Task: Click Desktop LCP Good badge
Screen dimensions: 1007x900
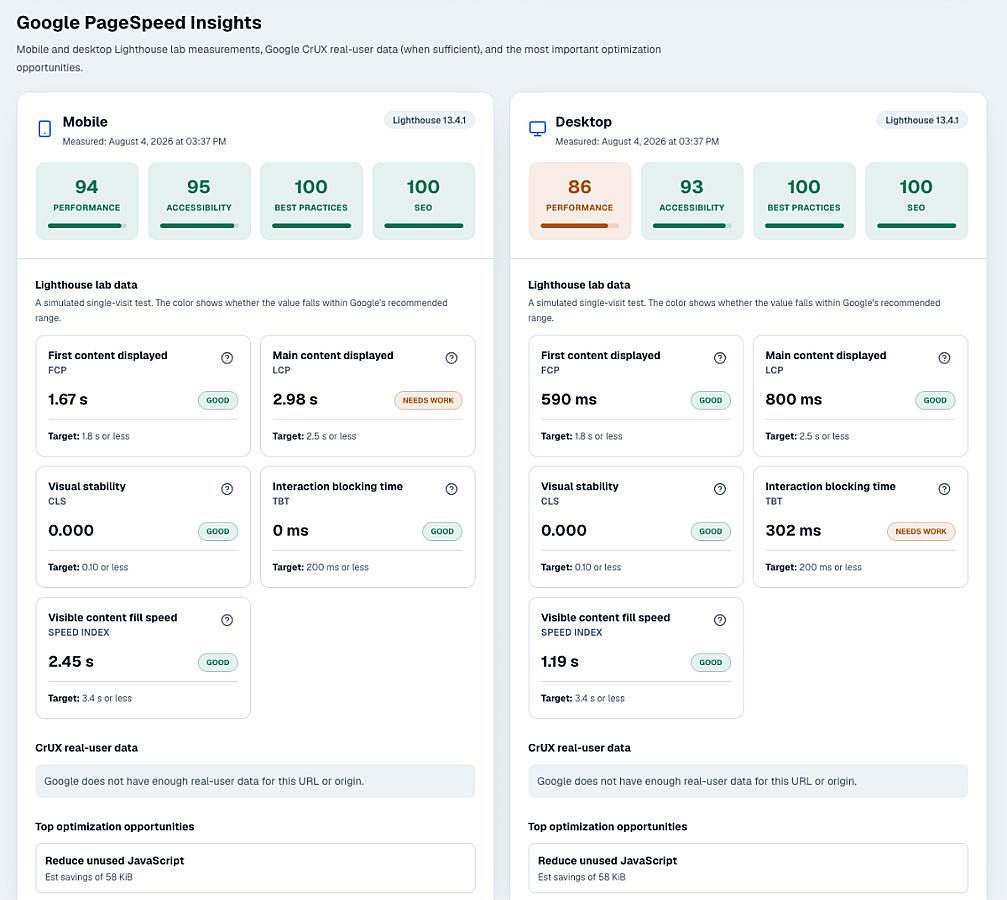Action: (935, 400)
